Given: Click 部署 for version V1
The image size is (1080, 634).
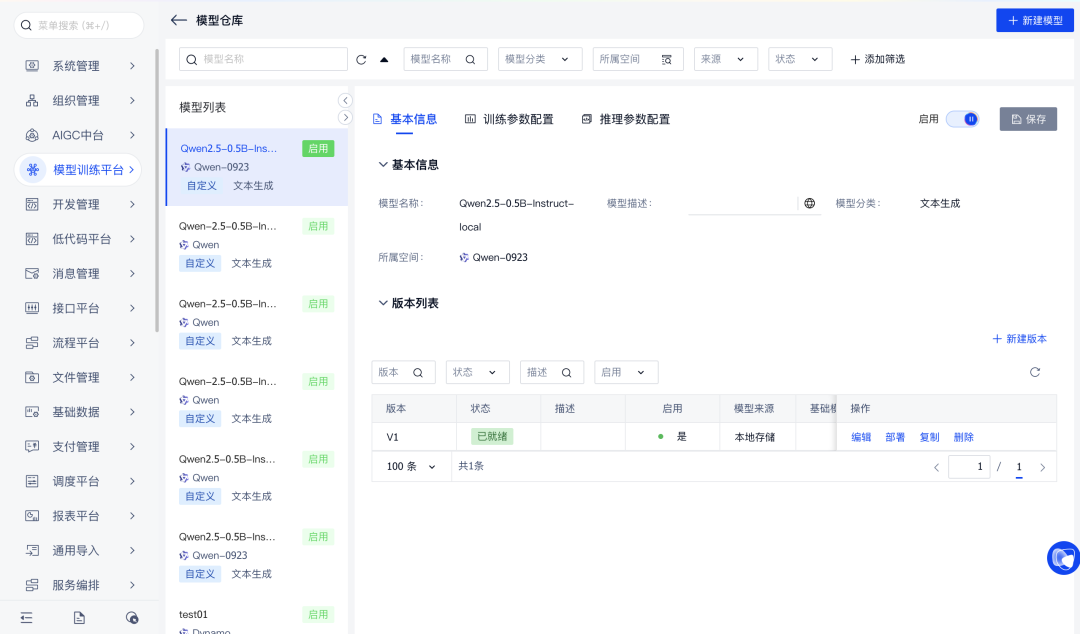Looking at the screenshot, I should pyautogui.click(x=895, y=437).
